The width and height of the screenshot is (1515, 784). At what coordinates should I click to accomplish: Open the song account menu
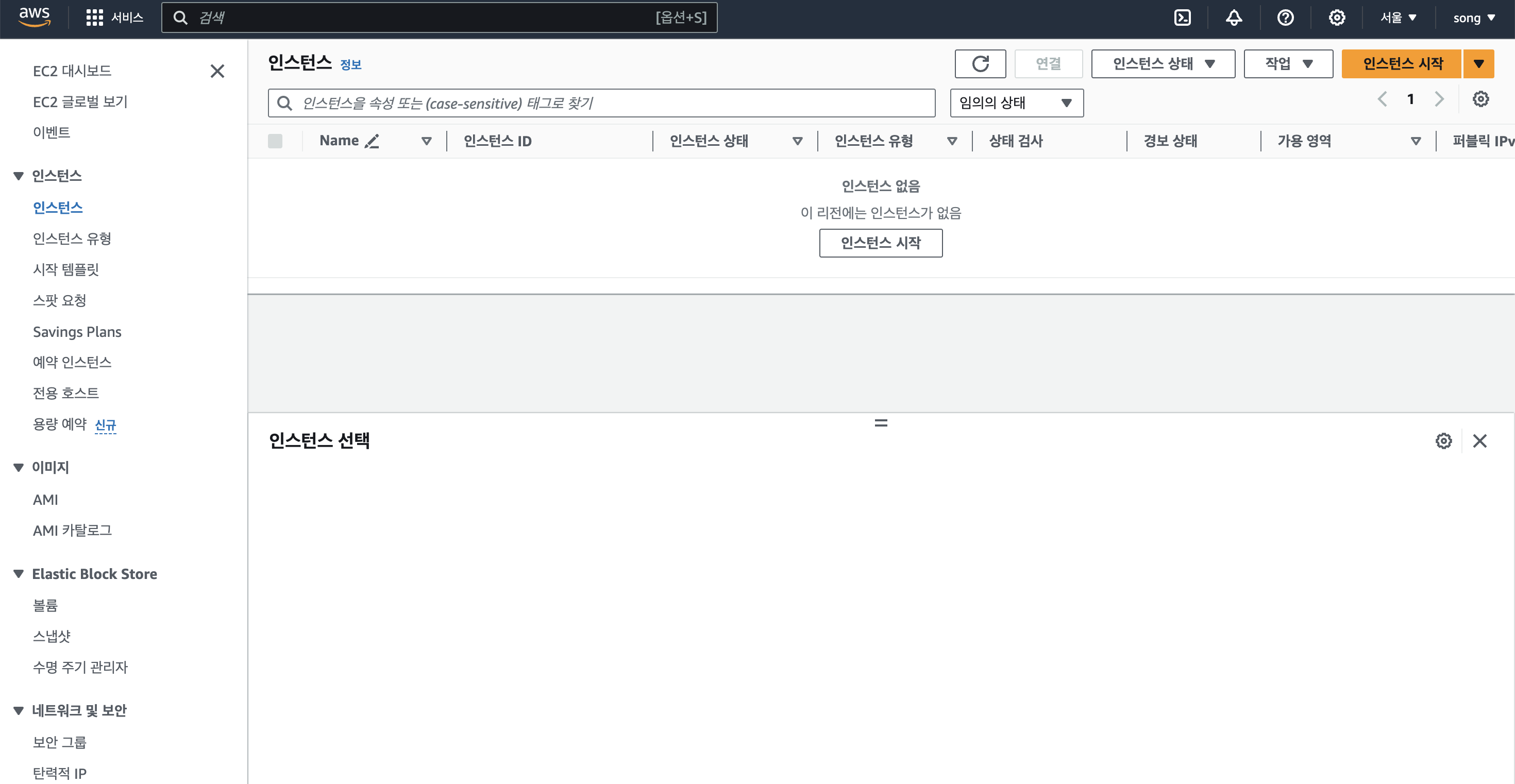pyautogui.click(x=1474, y=18)
